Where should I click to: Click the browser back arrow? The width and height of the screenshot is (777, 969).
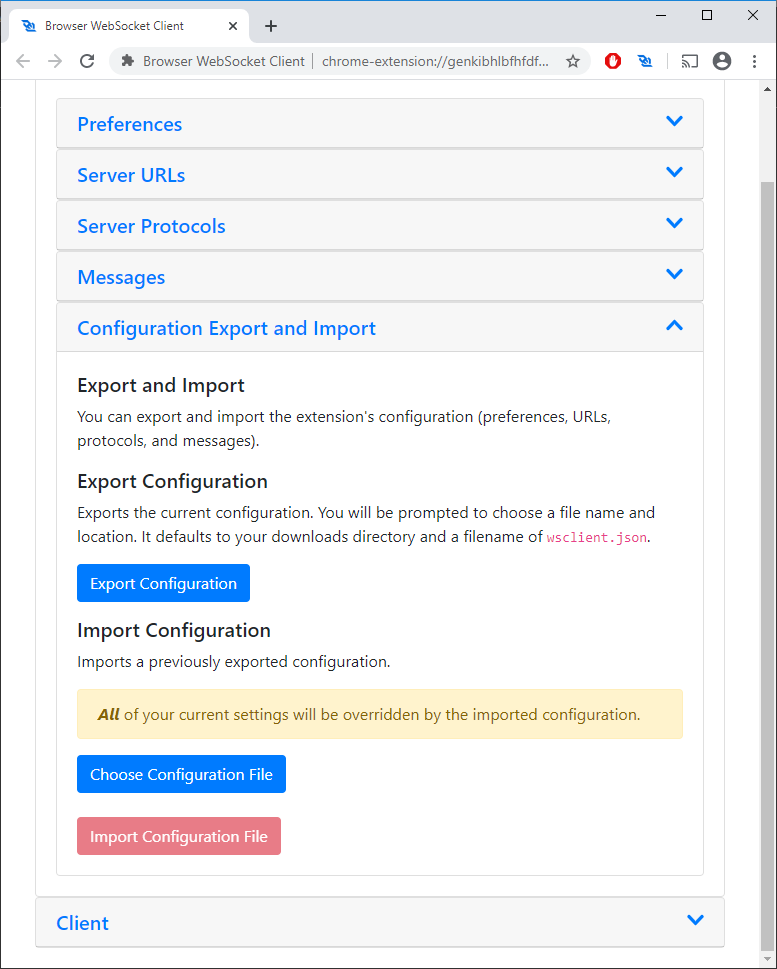click(23, 61)
